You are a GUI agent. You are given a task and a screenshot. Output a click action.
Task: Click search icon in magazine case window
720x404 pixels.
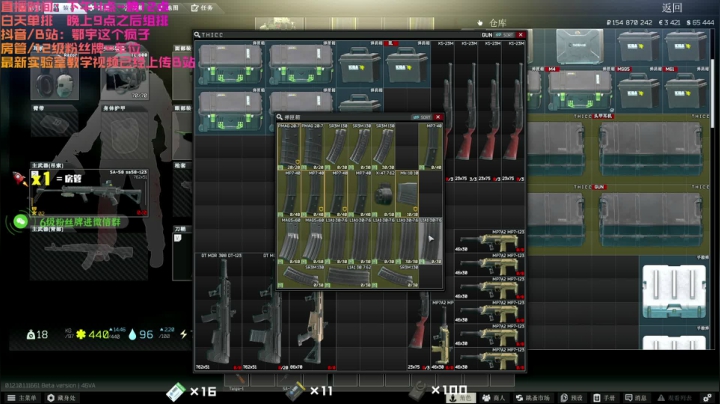click(x=279, y=117)
